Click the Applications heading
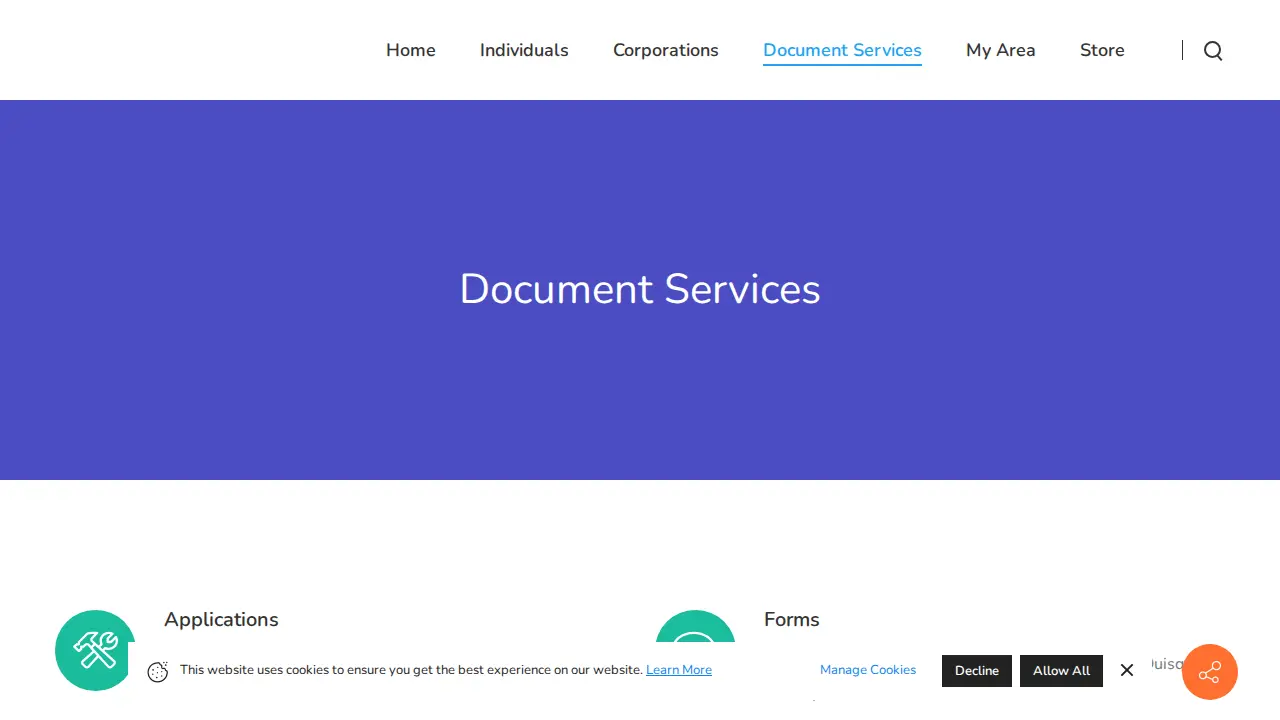The height and width of the screenshot is (720, 1280). [x=221, y=619]
